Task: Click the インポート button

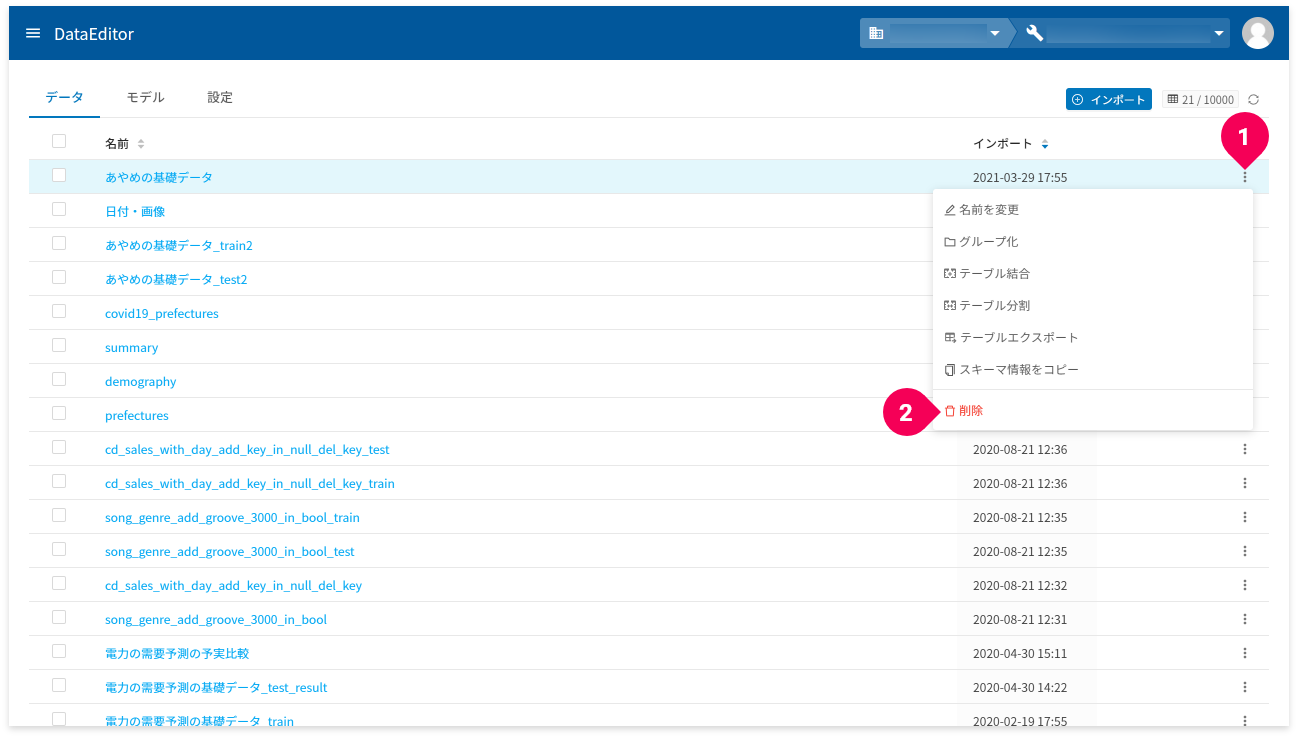Action: tap(1109, 100)
